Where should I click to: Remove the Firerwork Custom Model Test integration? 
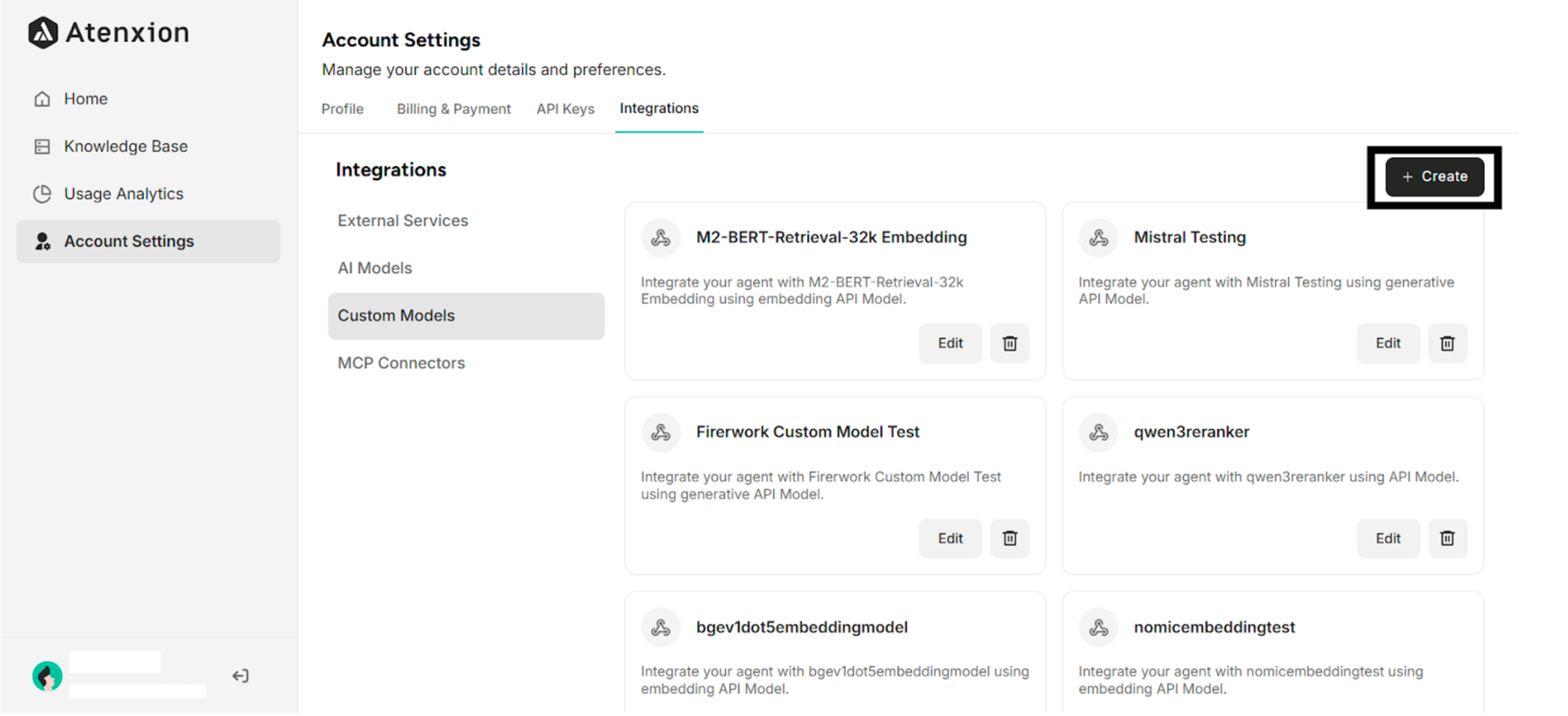point(1009,538)
